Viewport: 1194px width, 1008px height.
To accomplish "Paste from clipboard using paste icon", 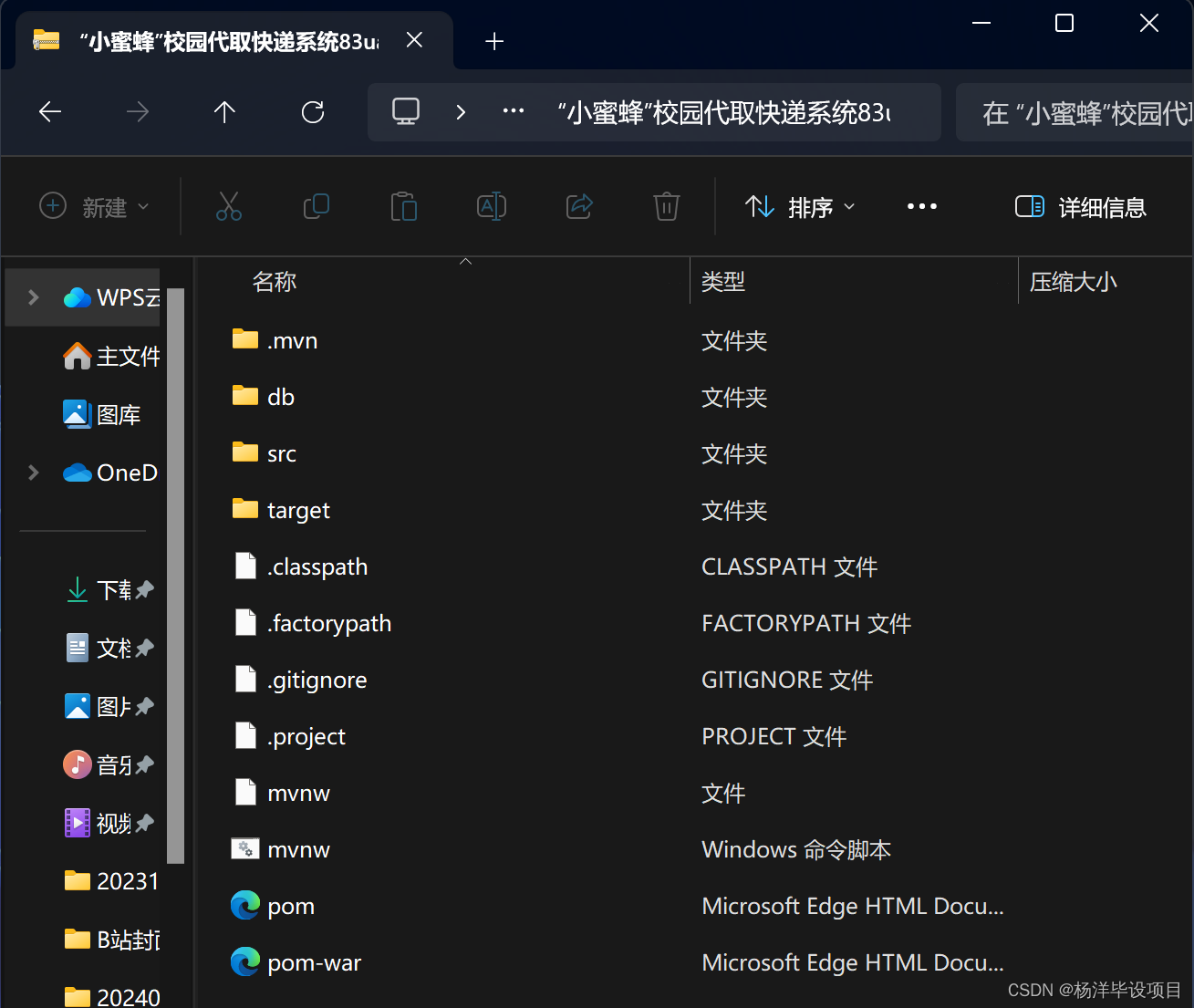I will 404,206.
